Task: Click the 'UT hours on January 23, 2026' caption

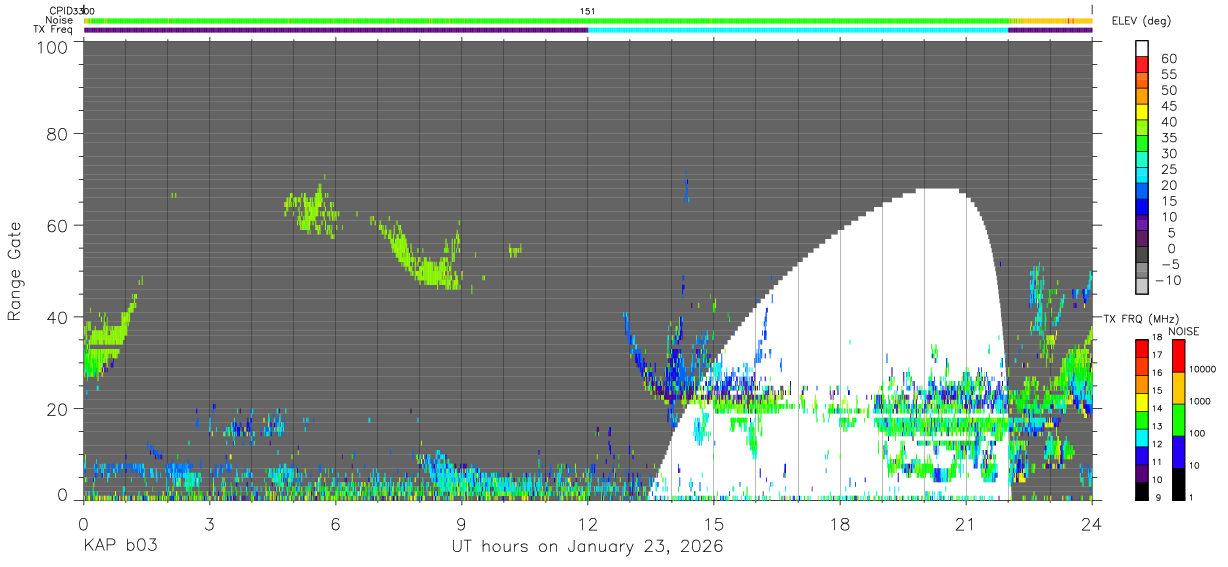Action: [x=587, y=546]
